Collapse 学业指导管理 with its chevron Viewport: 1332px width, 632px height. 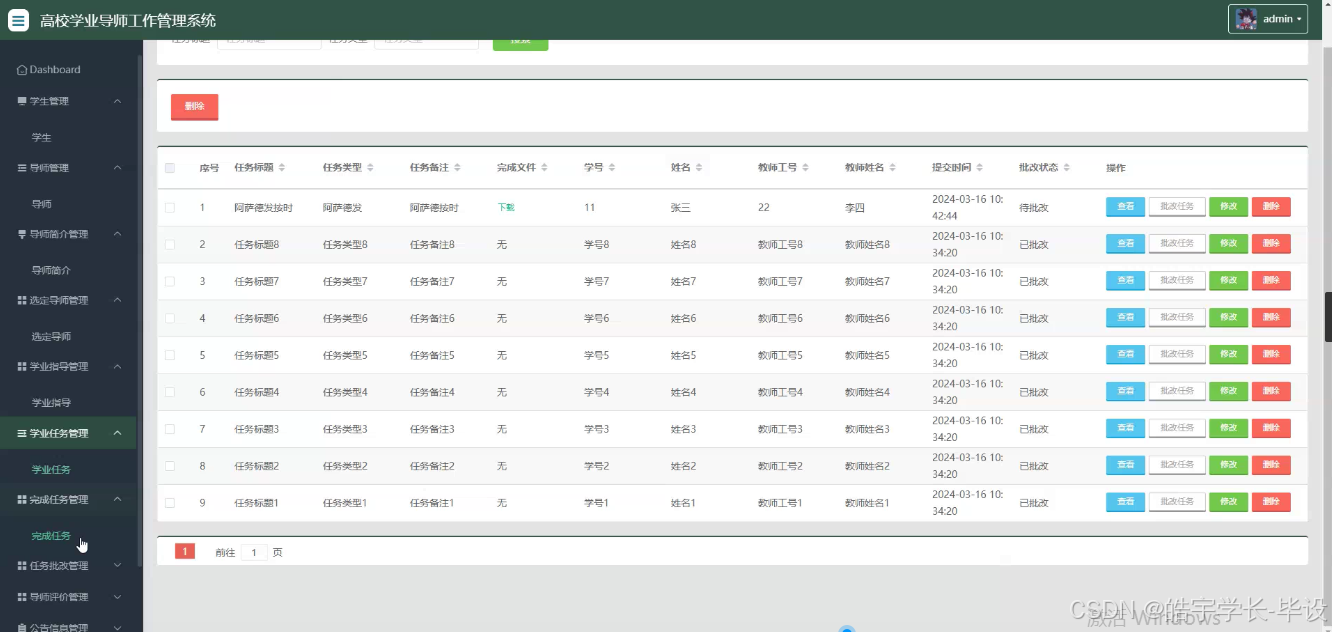(117, 367)
